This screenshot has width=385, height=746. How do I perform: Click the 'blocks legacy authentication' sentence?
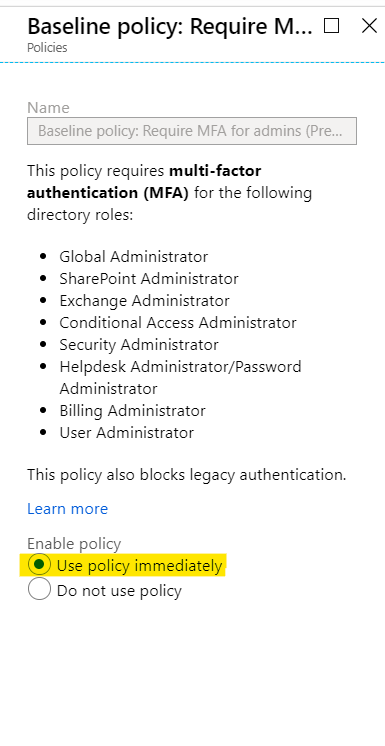pos(187,475)
